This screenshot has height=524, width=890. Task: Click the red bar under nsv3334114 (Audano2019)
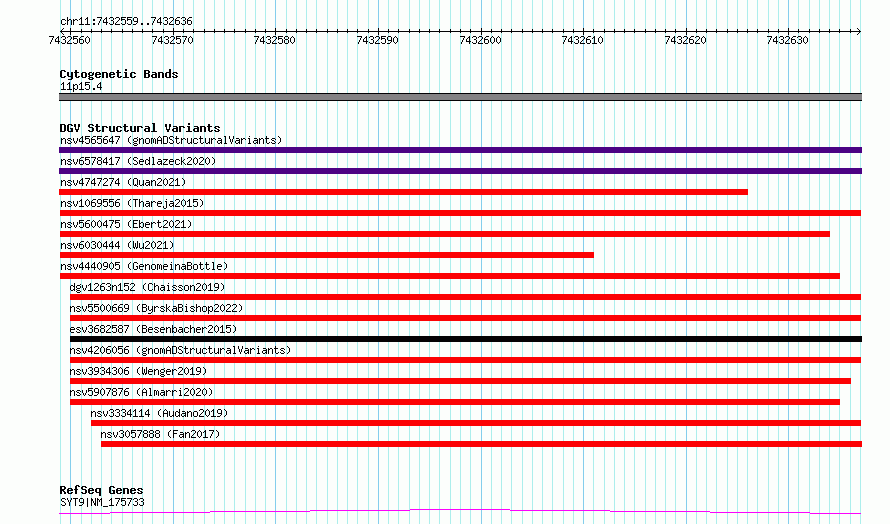coord(476,423)
